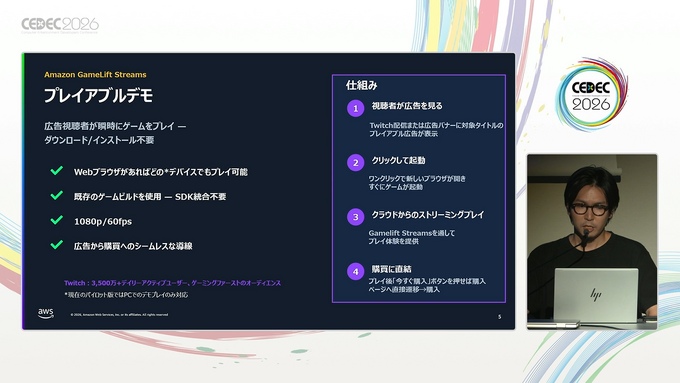Click the purple step 3 circle
The height and width of the screenshot is (383, 680).
click(356, 217)
